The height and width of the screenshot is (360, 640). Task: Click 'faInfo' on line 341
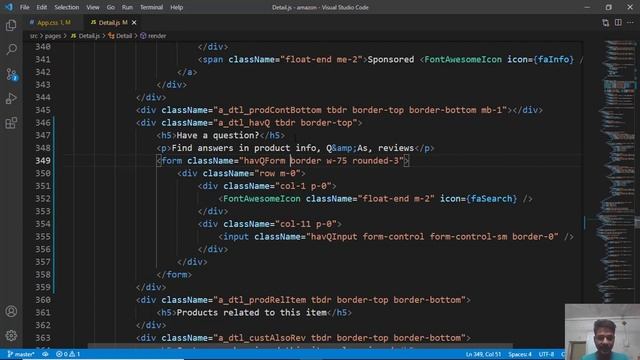click(x=553, y=60)
